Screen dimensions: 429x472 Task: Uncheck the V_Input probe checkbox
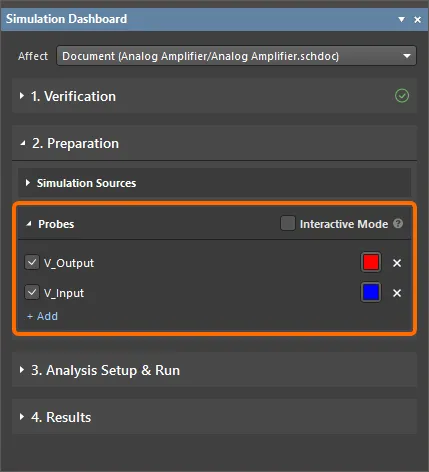(x=32, y=293)
